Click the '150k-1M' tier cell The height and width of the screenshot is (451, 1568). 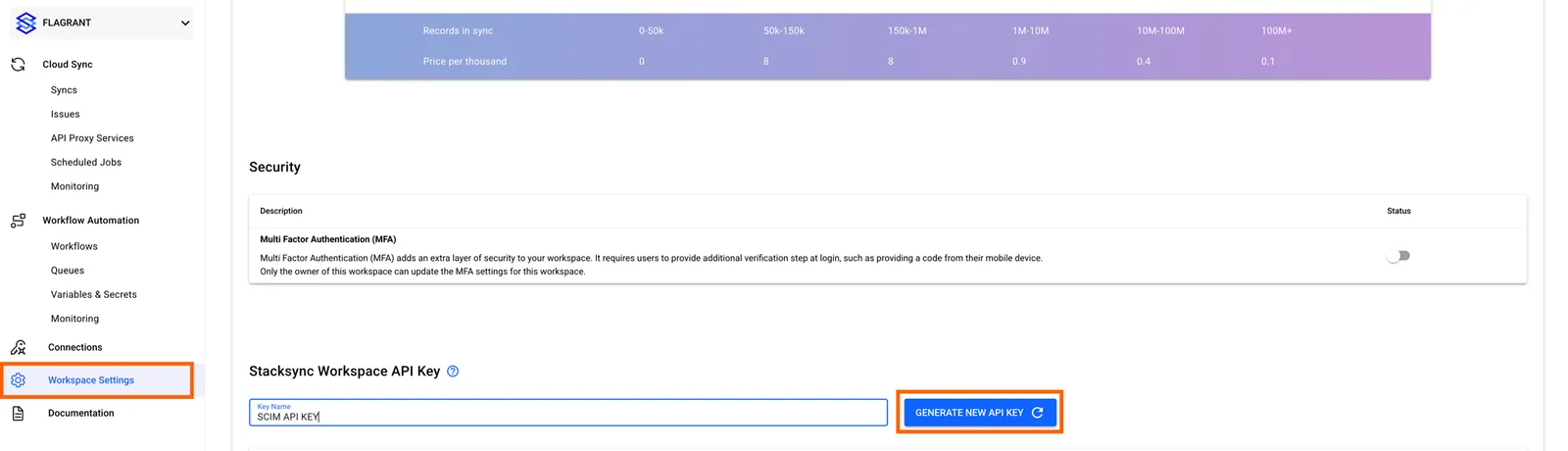[907, 31]
